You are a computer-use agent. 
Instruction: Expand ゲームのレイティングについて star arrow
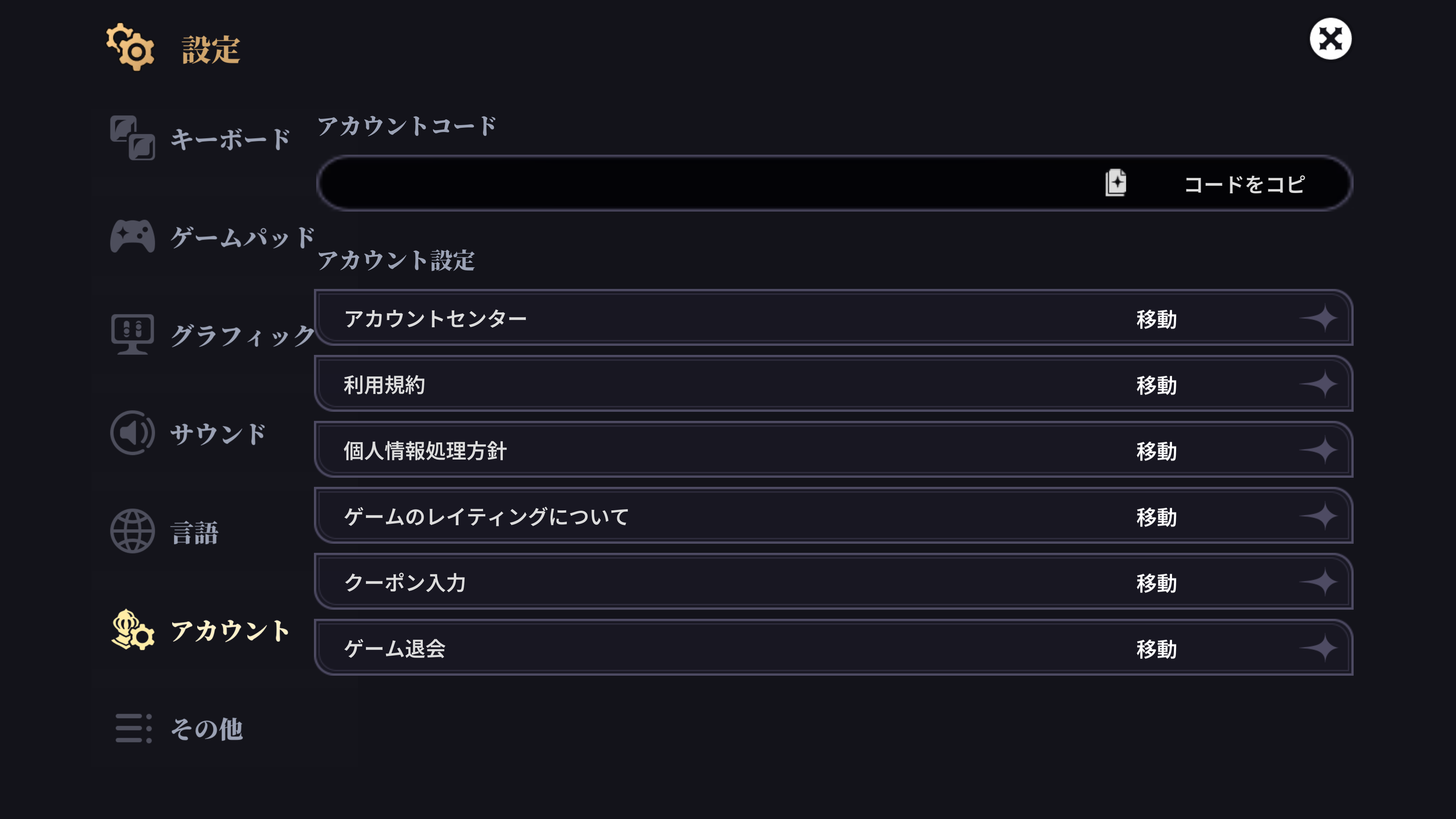click(1320, 516)
